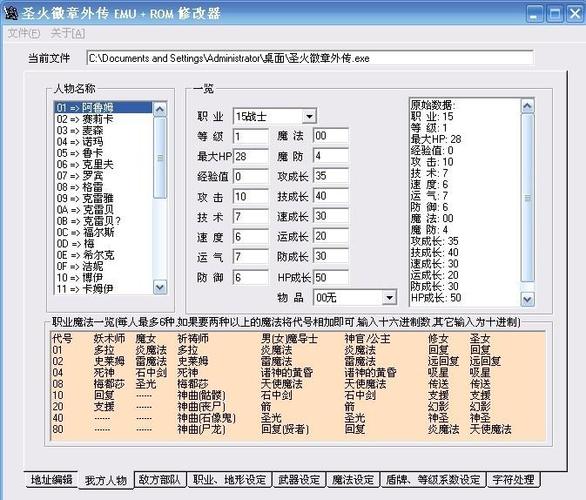Click the 攻成长 input field

click(331, 176)
